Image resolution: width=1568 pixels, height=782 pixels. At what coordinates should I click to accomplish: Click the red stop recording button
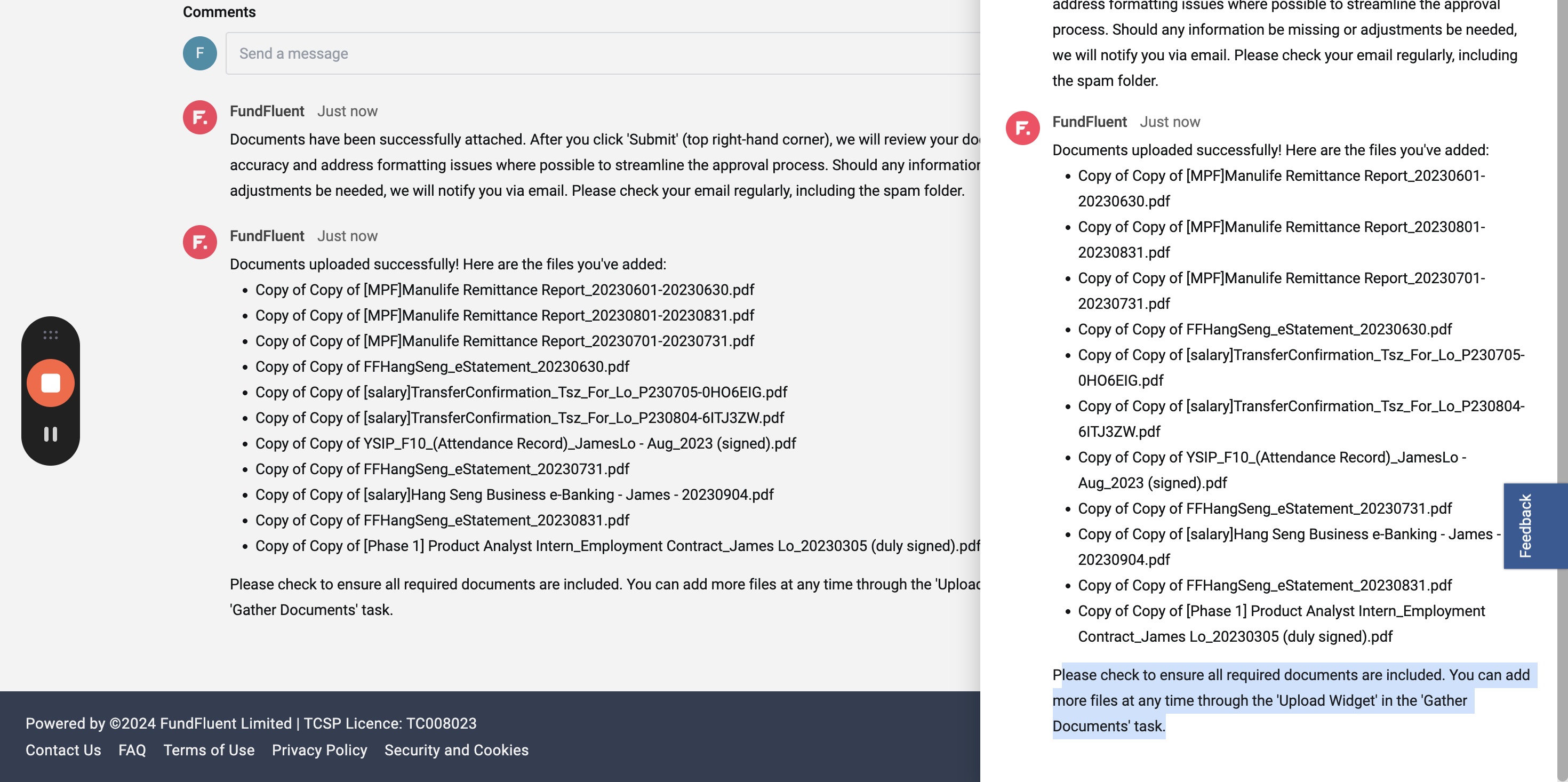coord(51,383)
